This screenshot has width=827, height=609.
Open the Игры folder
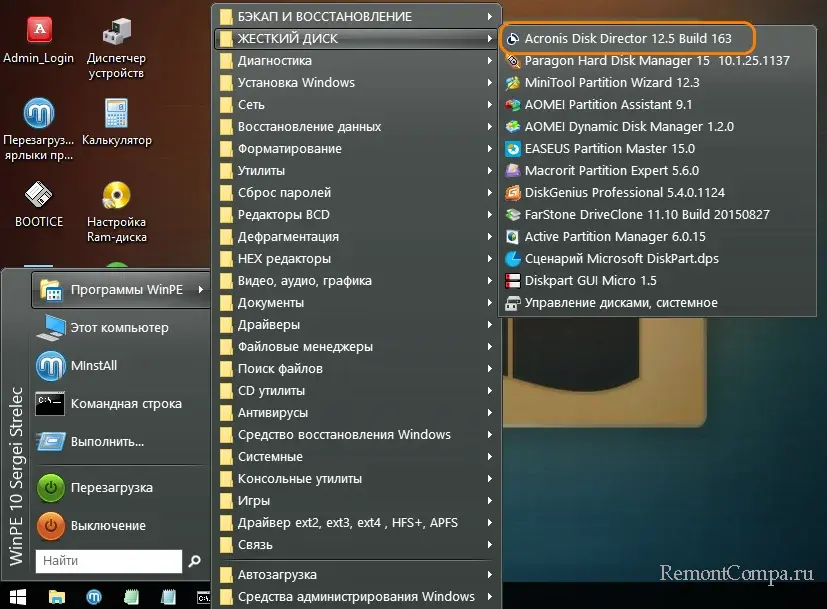pos(357,501)
